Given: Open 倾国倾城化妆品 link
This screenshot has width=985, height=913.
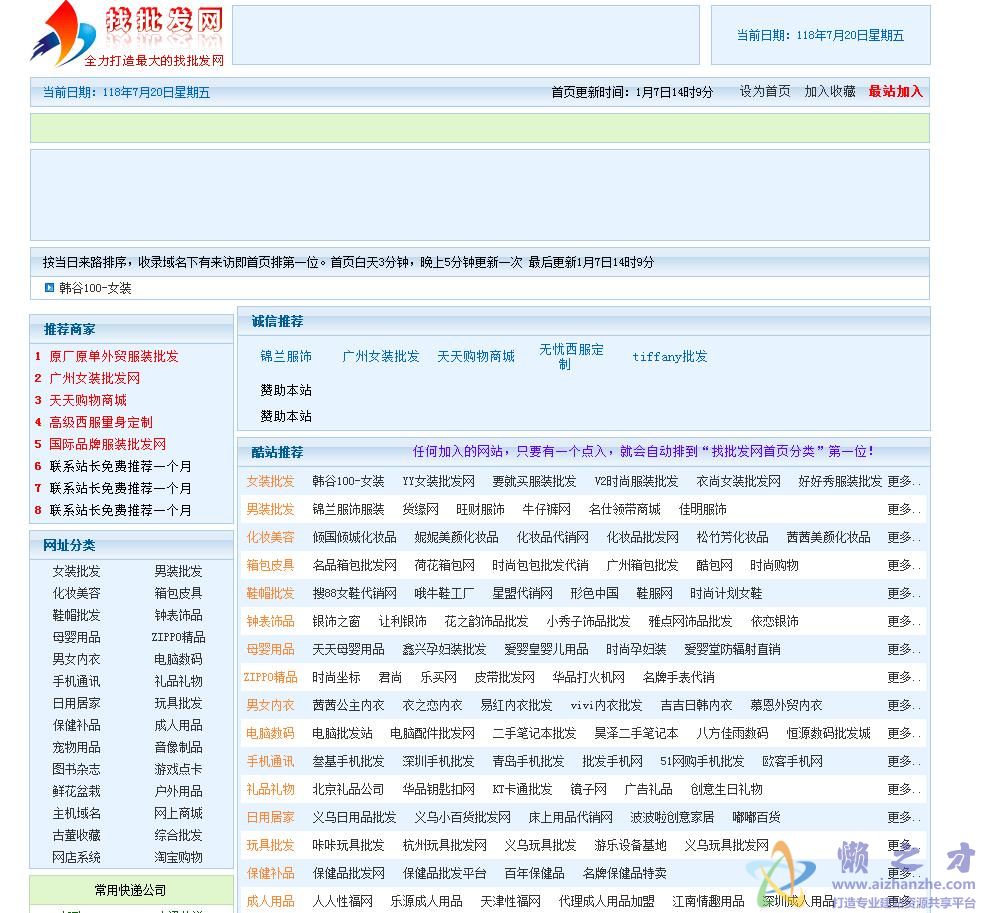Looking at the screenshot, I should coord(354,537).
